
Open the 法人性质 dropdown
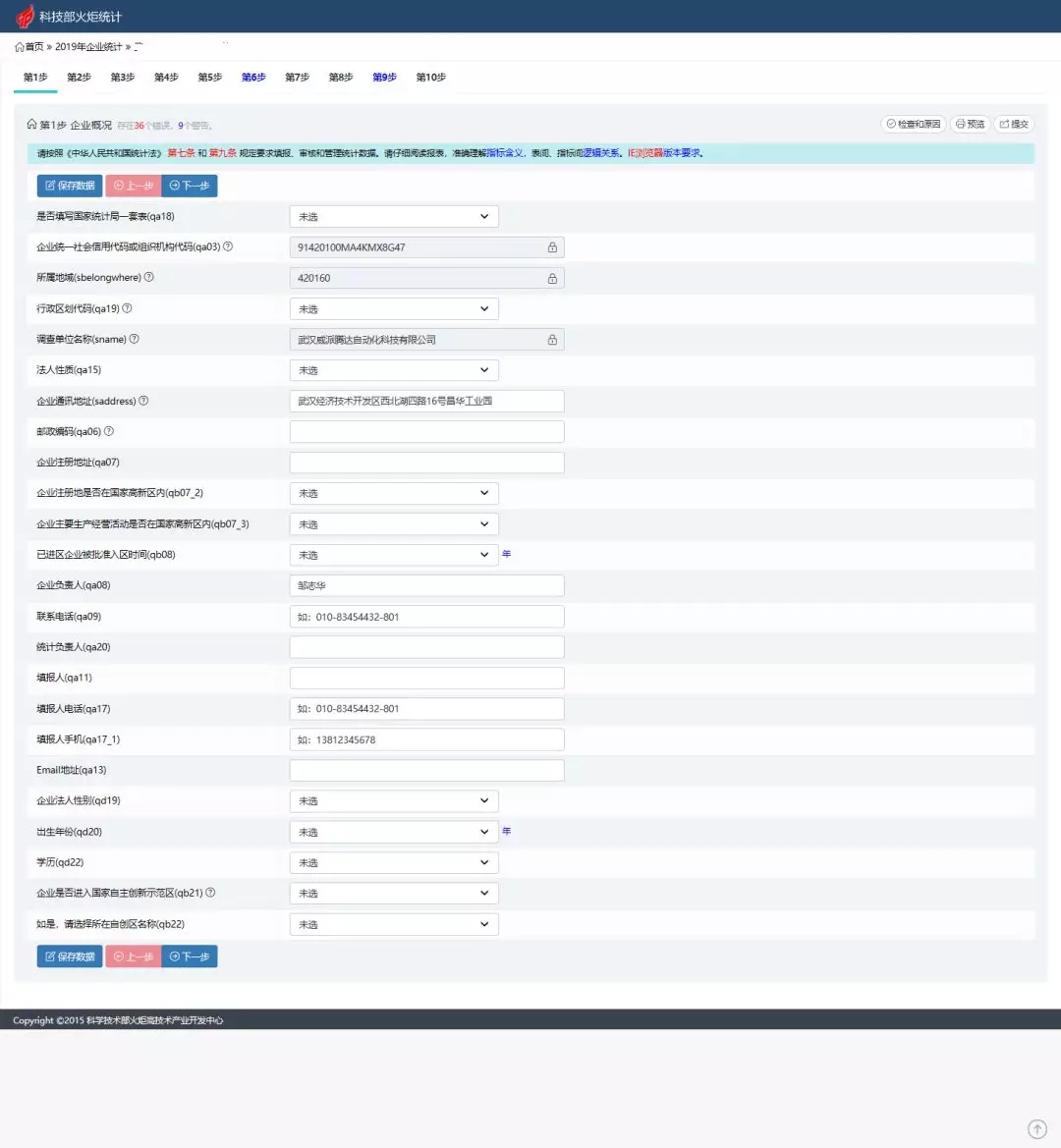point(394,370)
